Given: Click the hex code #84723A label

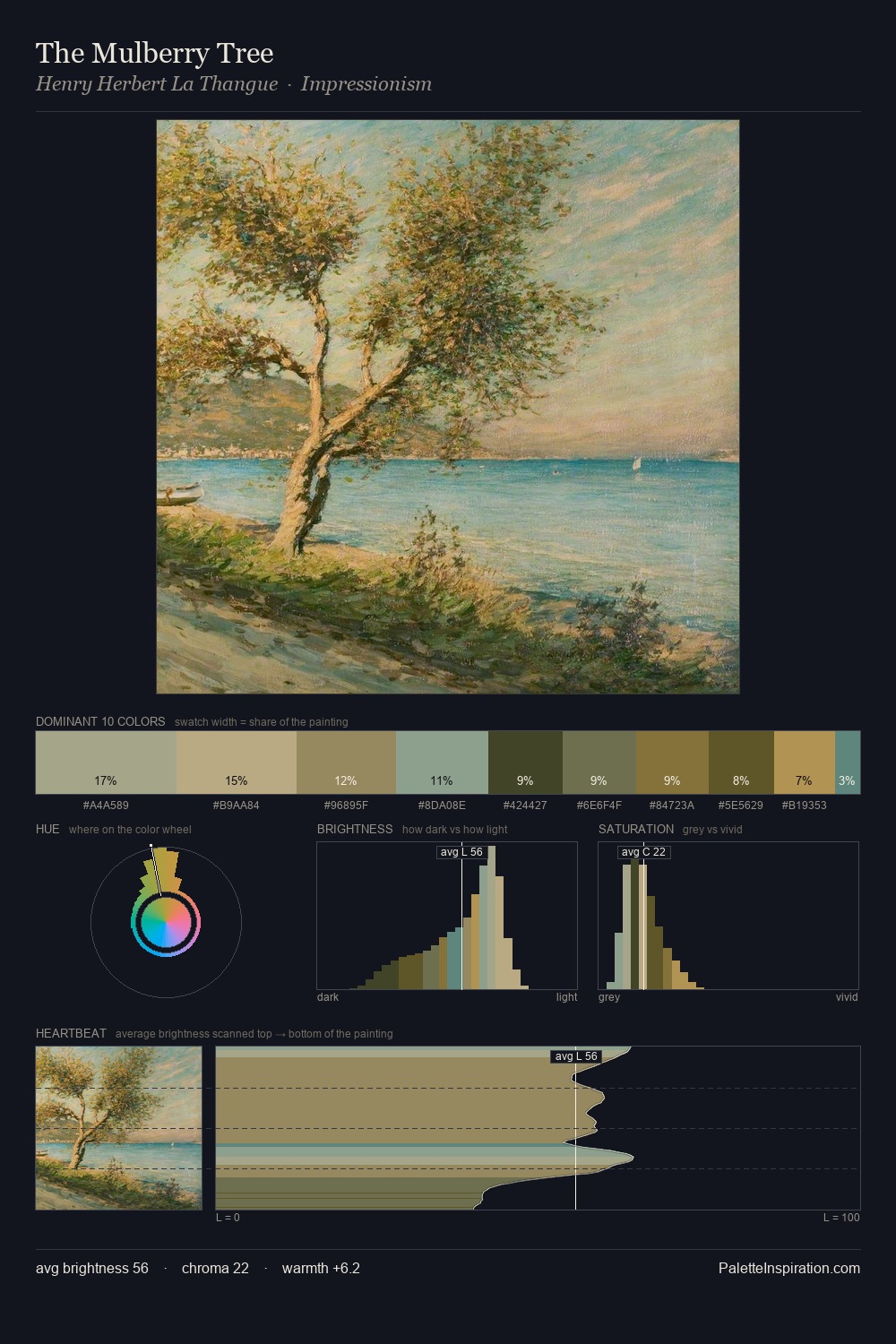Looking at the screenshot, I should (x=672, y=806).
